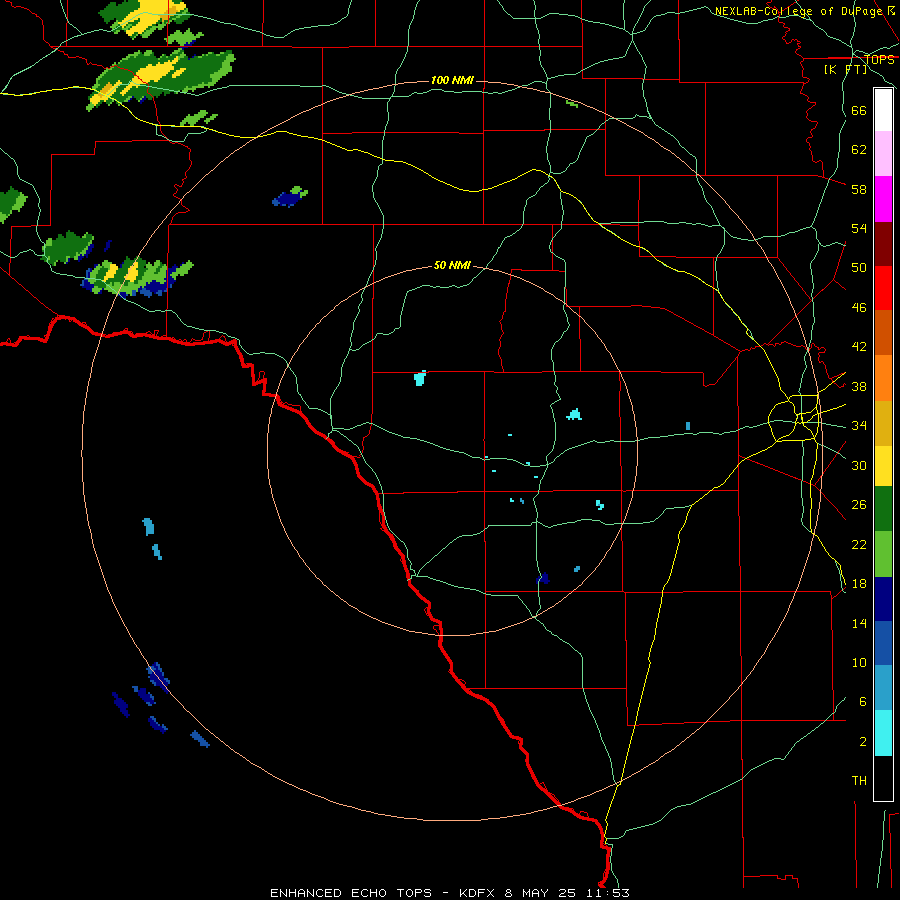Click the legend value 46
Image resolution: width=900 pixels, height=900 pixels.
click(x=859, y=308)
